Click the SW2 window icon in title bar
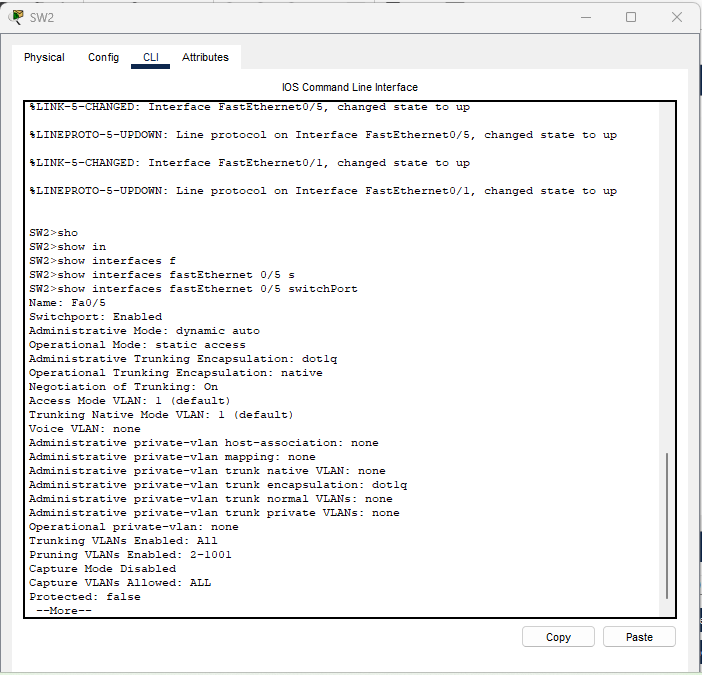This screenshot has height=675, width=702. (x=15, y=17)
